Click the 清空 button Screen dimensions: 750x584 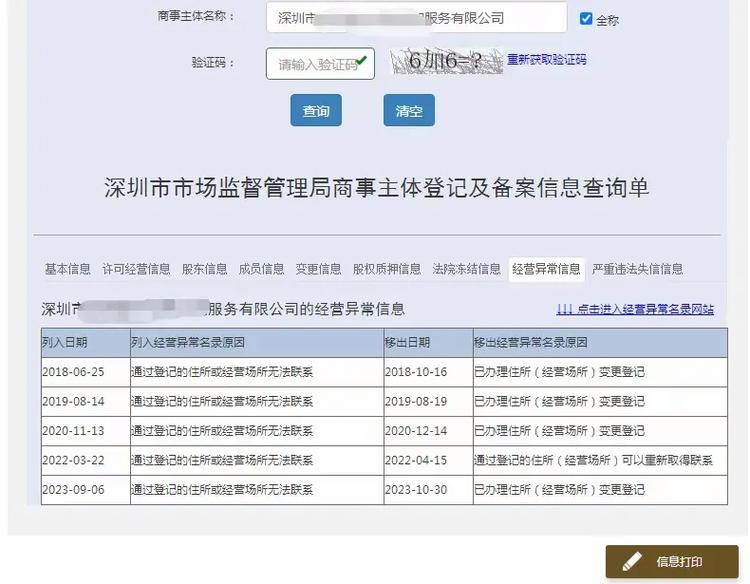(409, 110)
